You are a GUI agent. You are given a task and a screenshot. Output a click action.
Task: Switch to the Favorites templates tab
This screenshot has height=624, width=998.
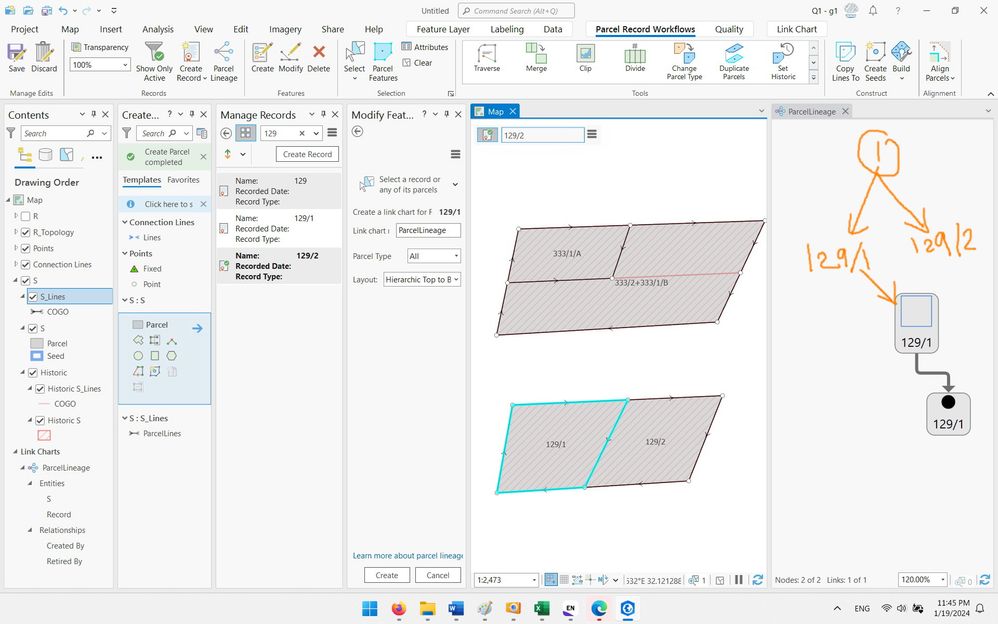[x=183, y=180]
